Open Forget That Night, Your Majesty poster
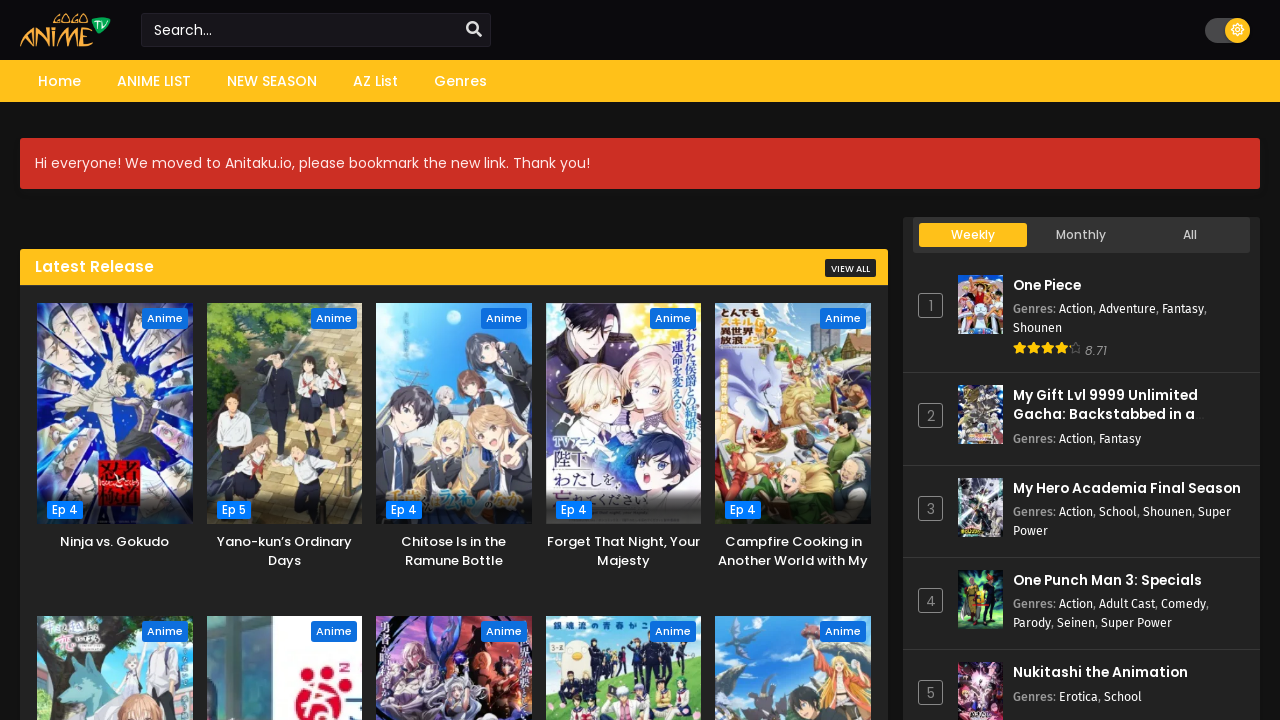 623,413
